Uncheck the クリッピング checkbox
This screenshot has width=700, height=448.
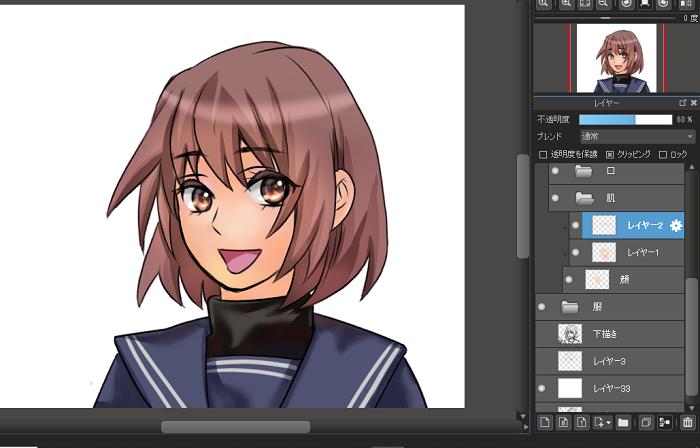[x=610, y=155]
